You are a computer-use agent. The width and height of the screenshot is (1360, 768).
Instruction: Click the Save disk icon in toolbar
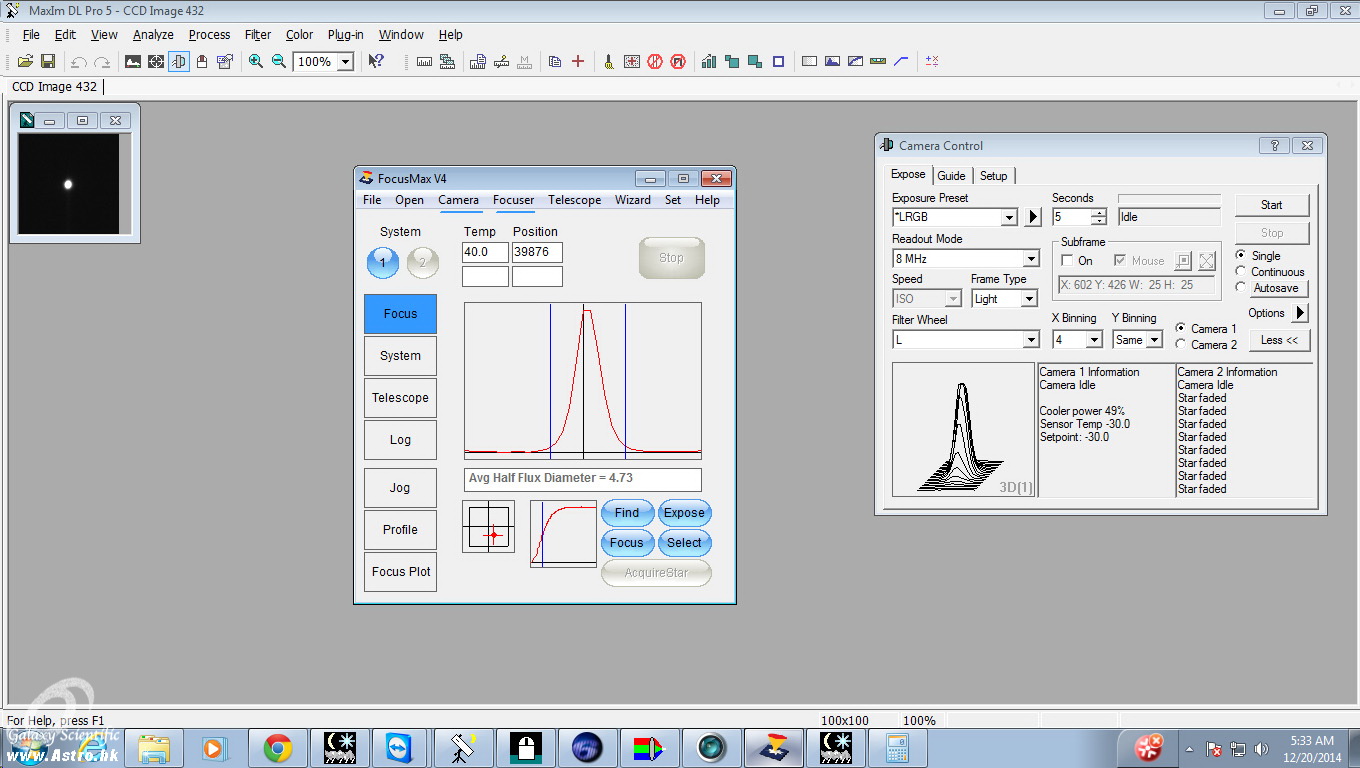[47, 61]
